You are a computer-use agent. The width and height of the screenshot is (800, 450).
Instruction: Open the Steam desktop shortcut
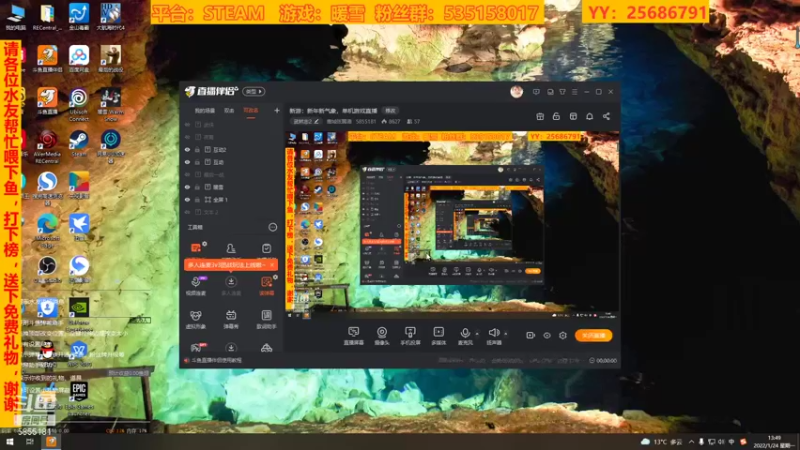pos(79,143)
